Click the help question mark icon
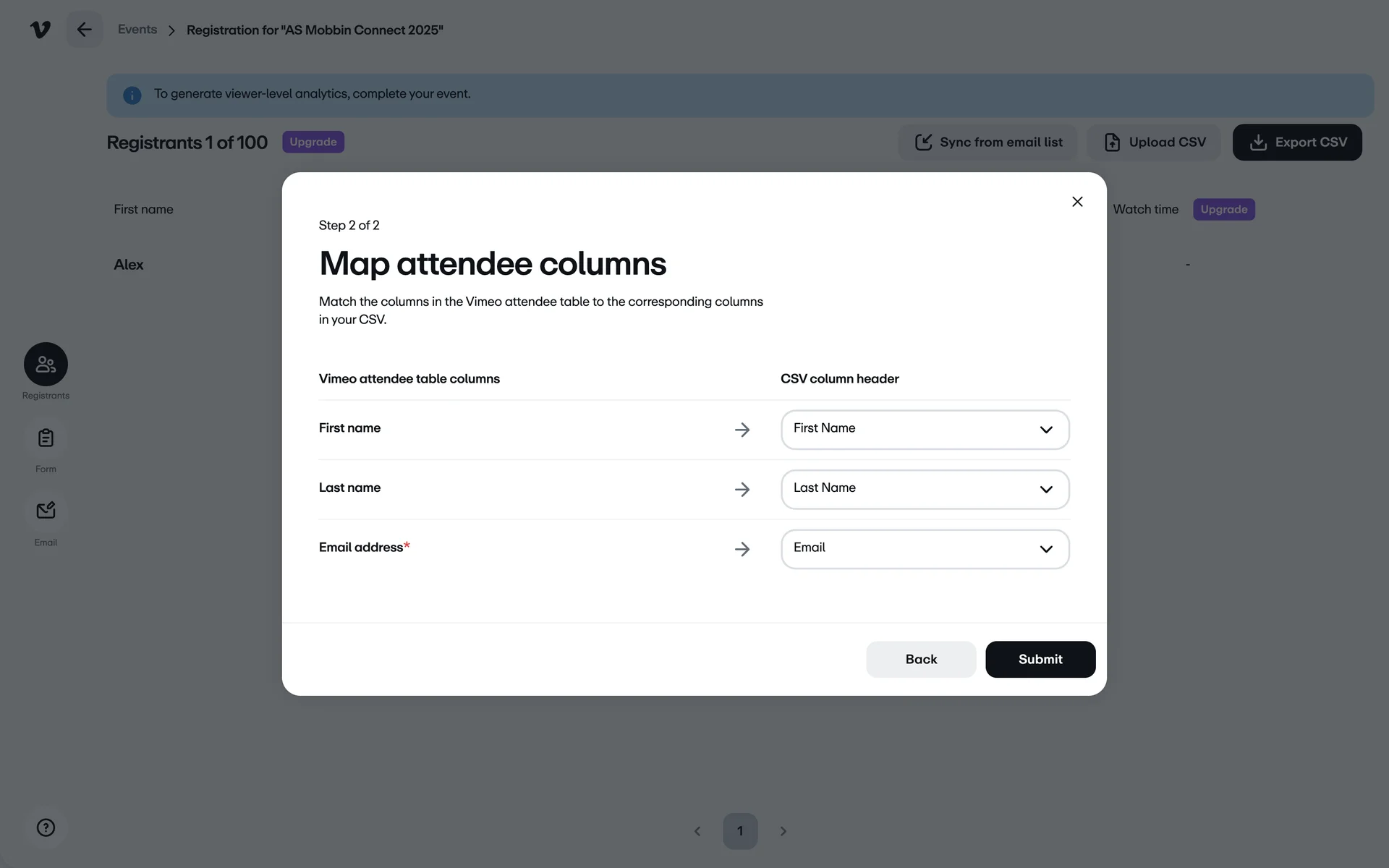The image size is (1389, 868). [46, 827]
